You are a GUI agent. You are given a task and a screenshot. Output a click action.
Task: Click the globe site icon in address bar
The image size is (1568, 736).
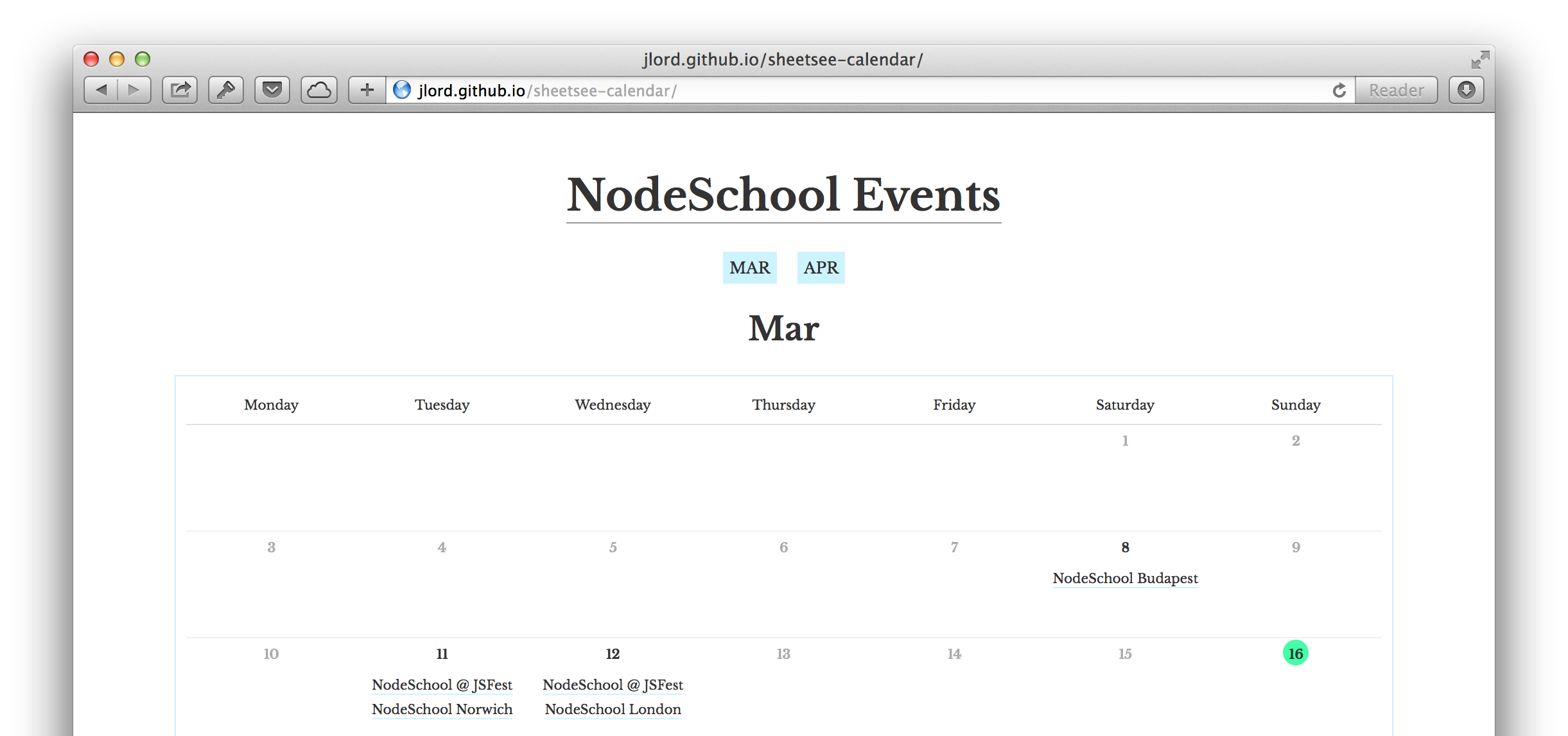403,90
